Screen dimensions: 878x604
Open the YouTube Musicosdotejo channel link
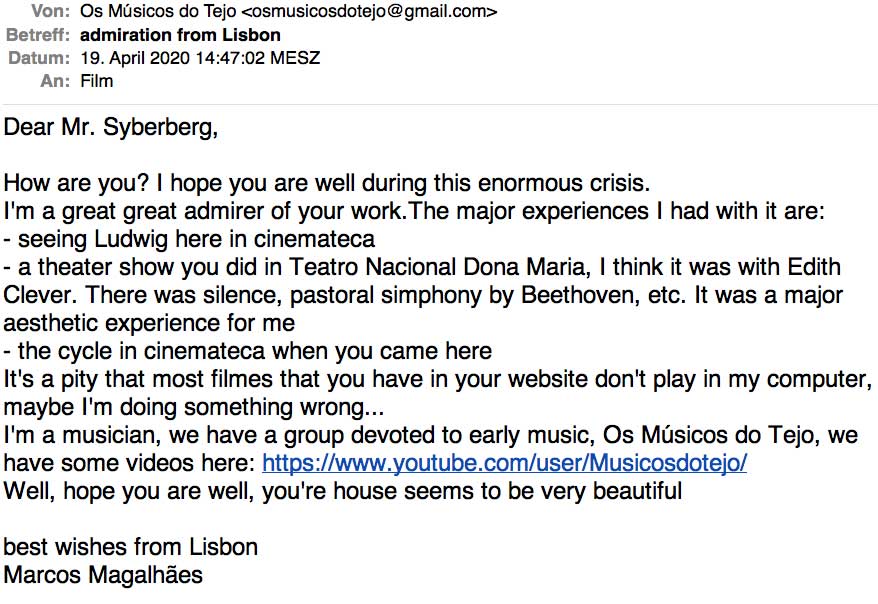tap(504, 464)
